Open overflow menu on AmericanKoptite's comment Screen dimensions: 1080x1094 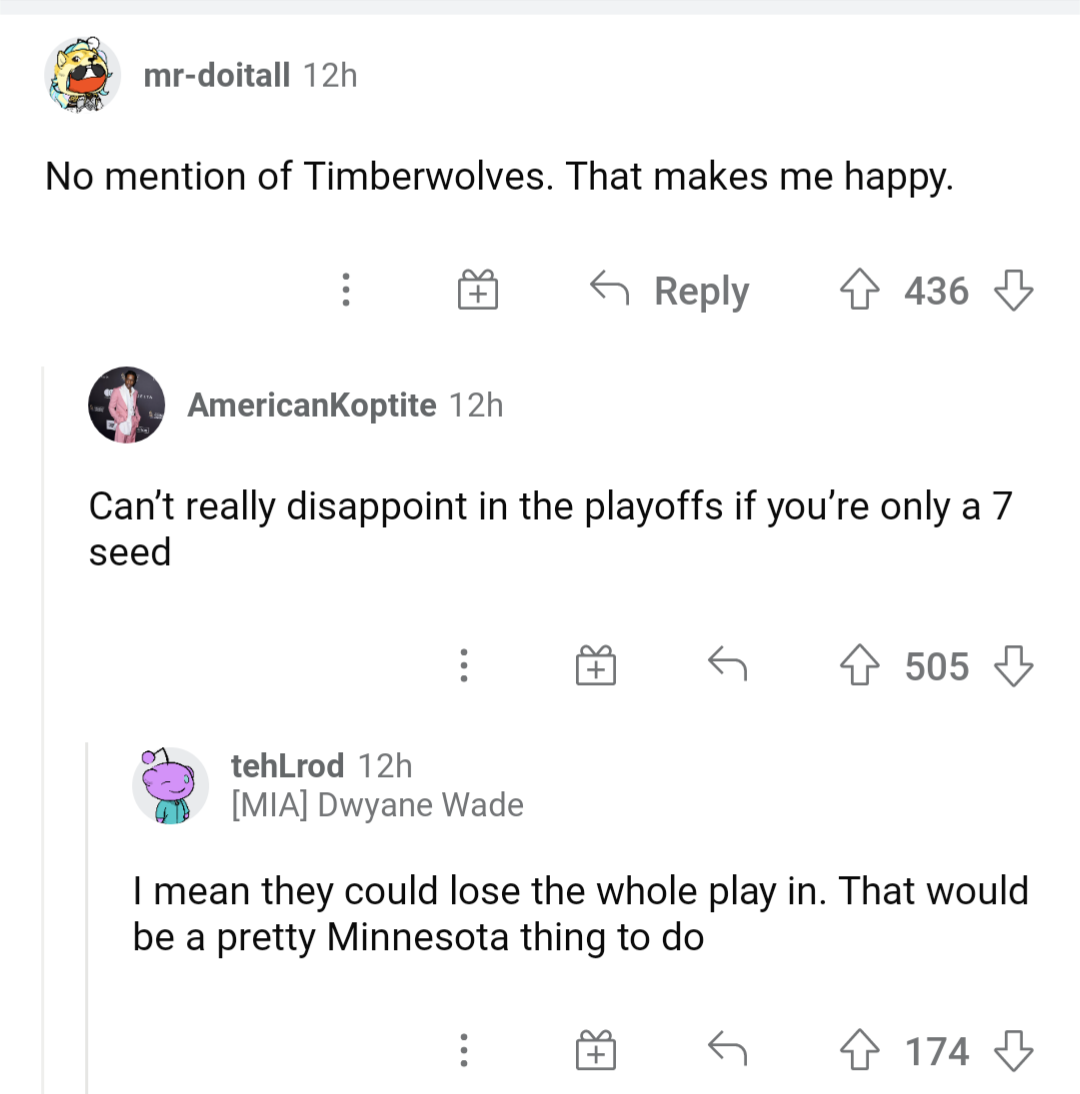pyautogui.click(x=463, y=665)
